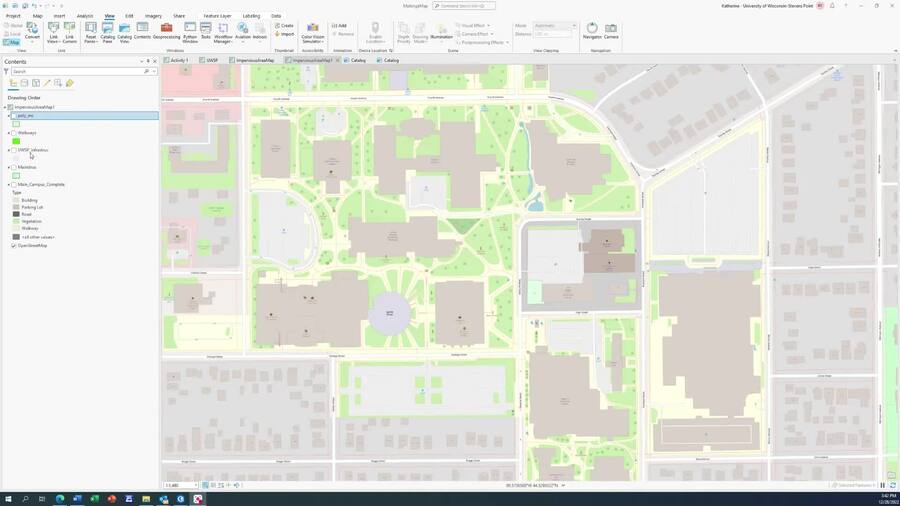Open the Tasks pane

pyautogui.click(x=205, y=31)
